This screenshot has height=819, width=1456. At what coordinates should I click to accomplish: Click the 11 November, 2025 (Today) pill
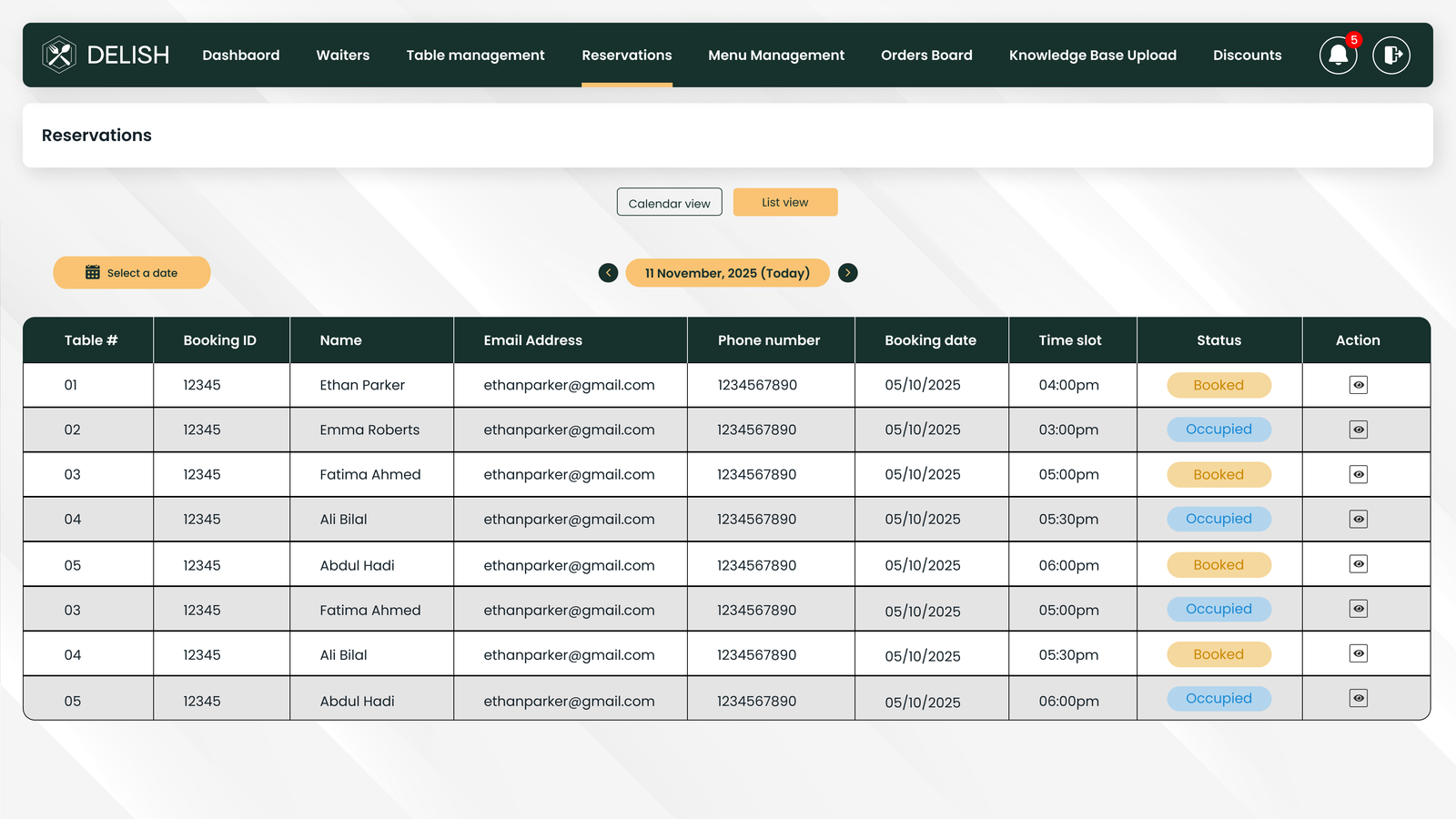(x=728, y=273)
